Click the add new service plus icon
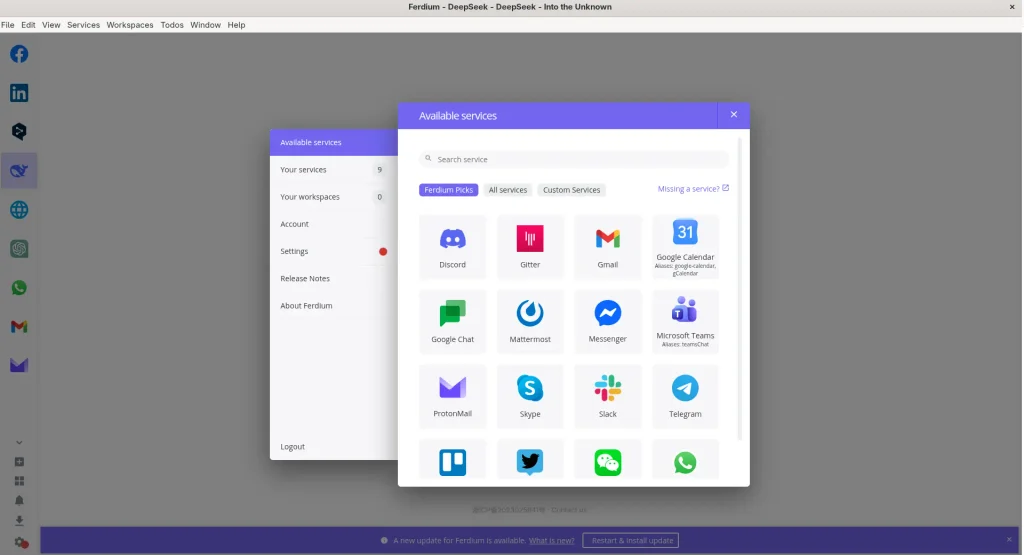The height and width of the screenshot is (555, 1024). 19,462
